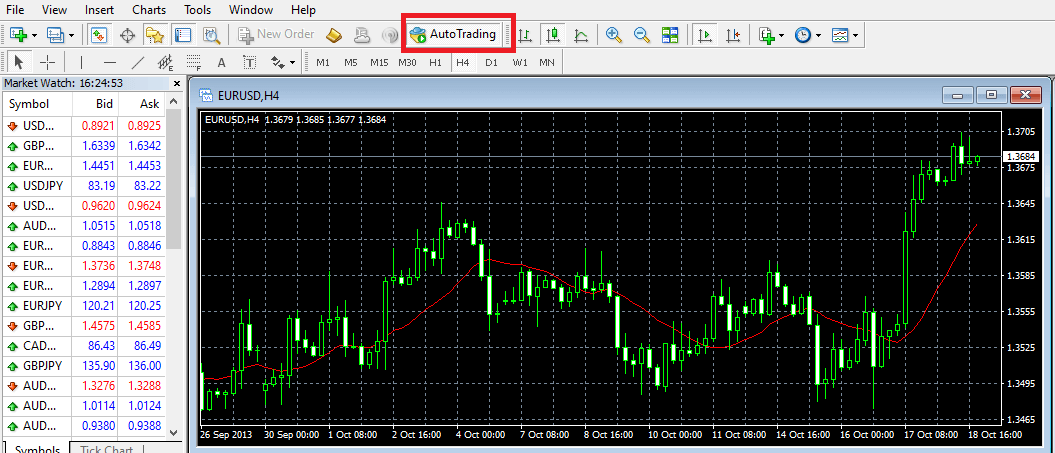The image size is (1055, 453).
Task: Select the GBPJPY row in Market Watch
Action: coord(84,365)
